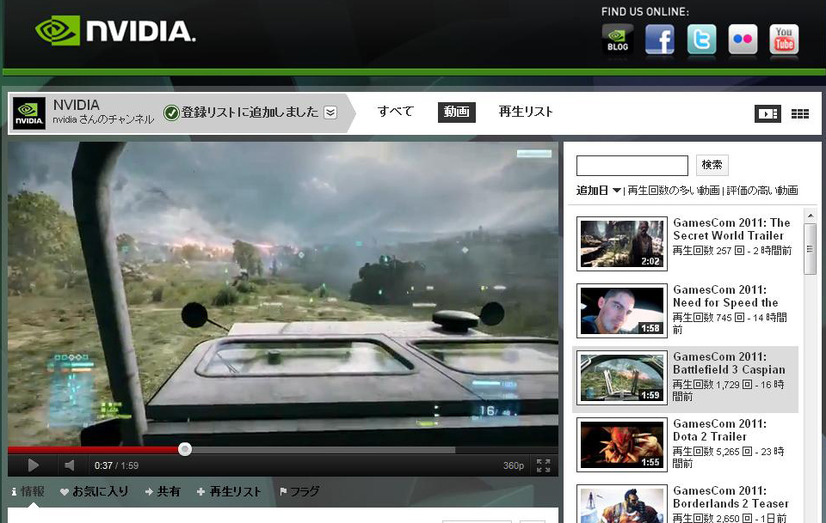Mute the video volume
This screenshot has width=826, height=523.
click(69, 465)
